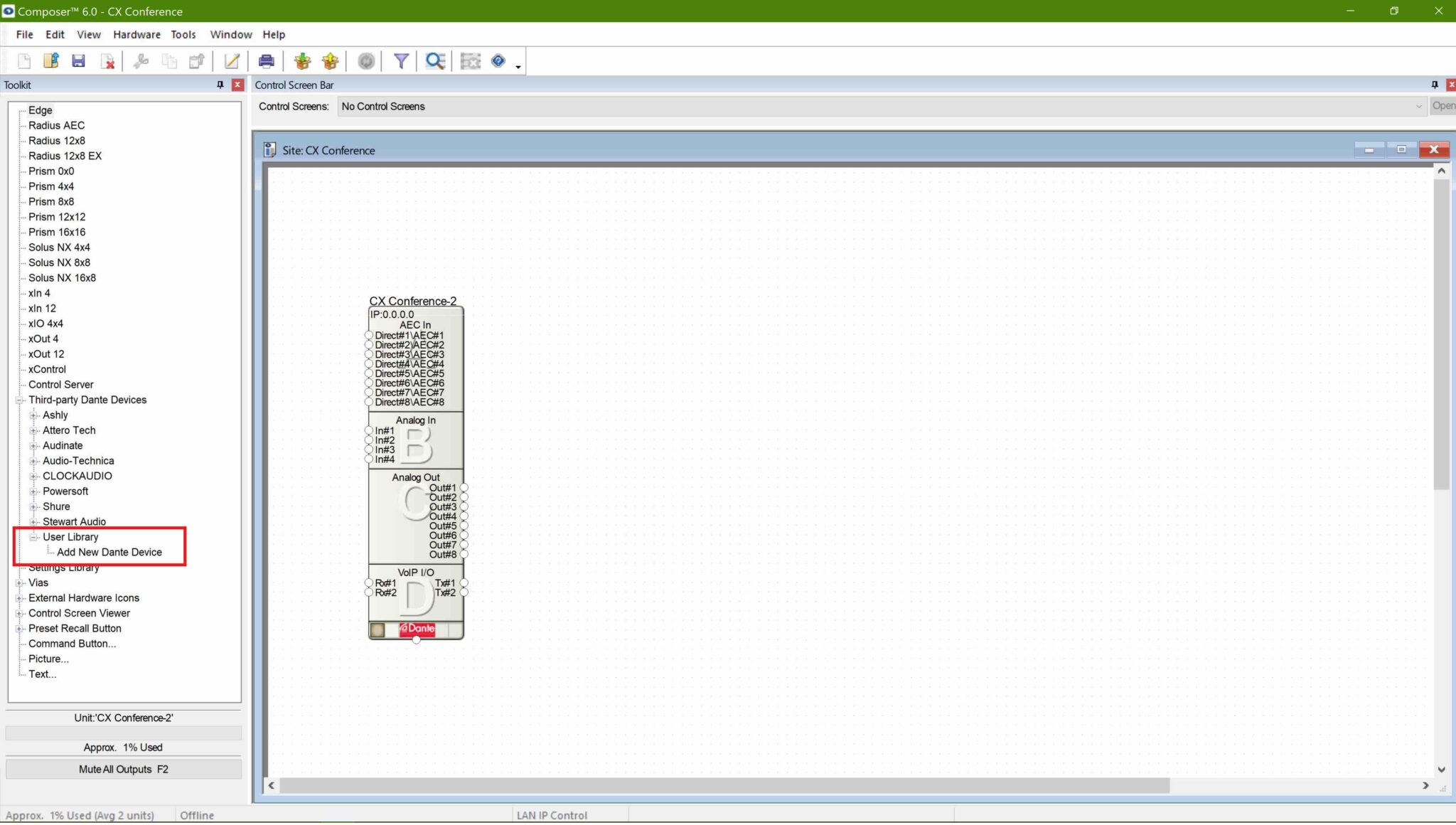Open the Hardware menu
The height and width of the screenshot is (825, 1456).
[x=136, y=34]
